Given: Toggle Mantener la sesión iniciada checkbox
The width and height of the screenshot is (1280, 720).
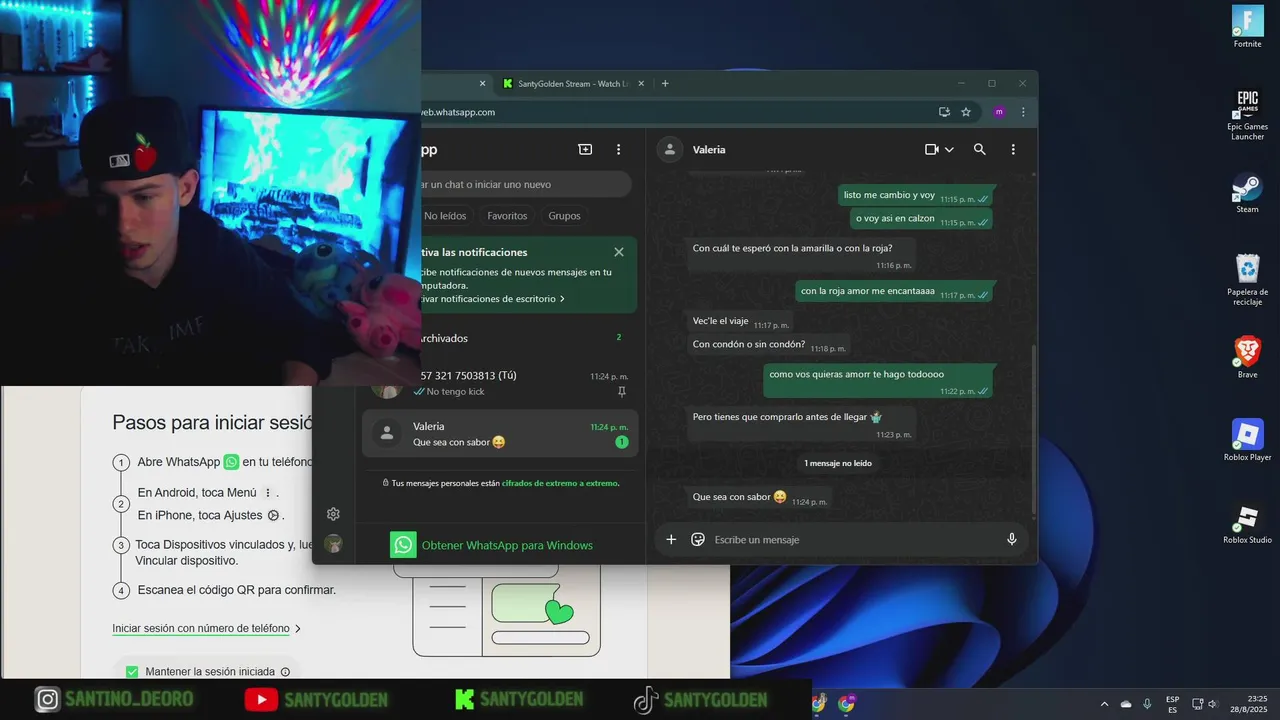Looking at the screenshot, I should click(132, 672).
